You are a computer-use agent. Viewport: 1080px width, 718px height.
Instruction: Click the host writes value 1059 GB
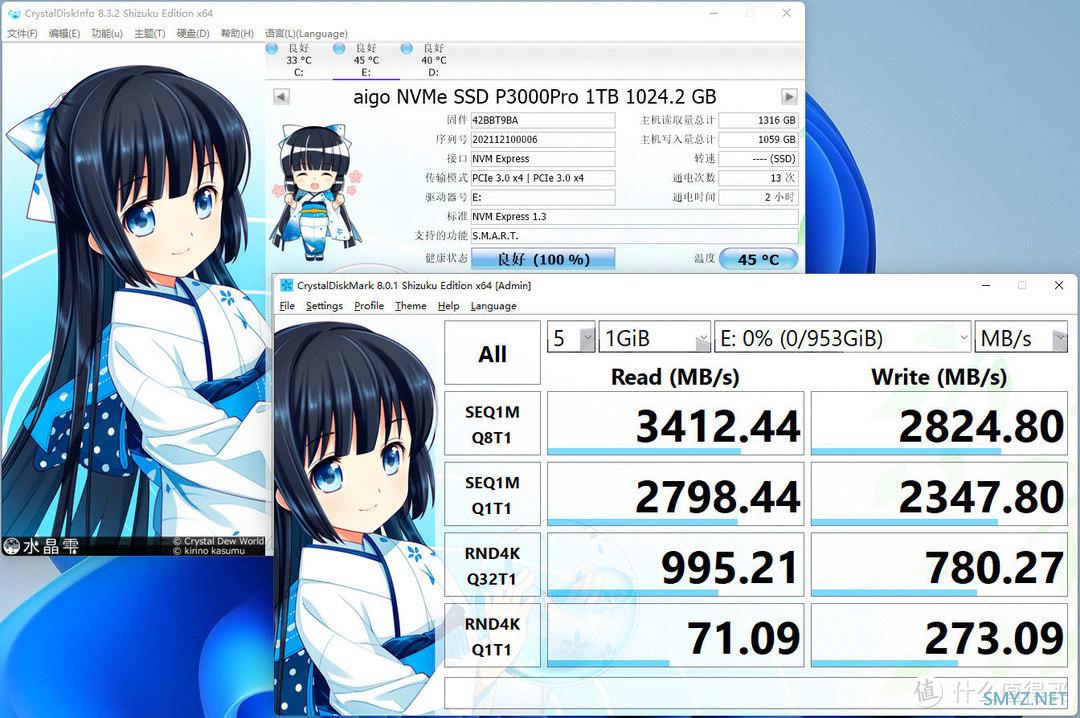click(x=758, y=139)
